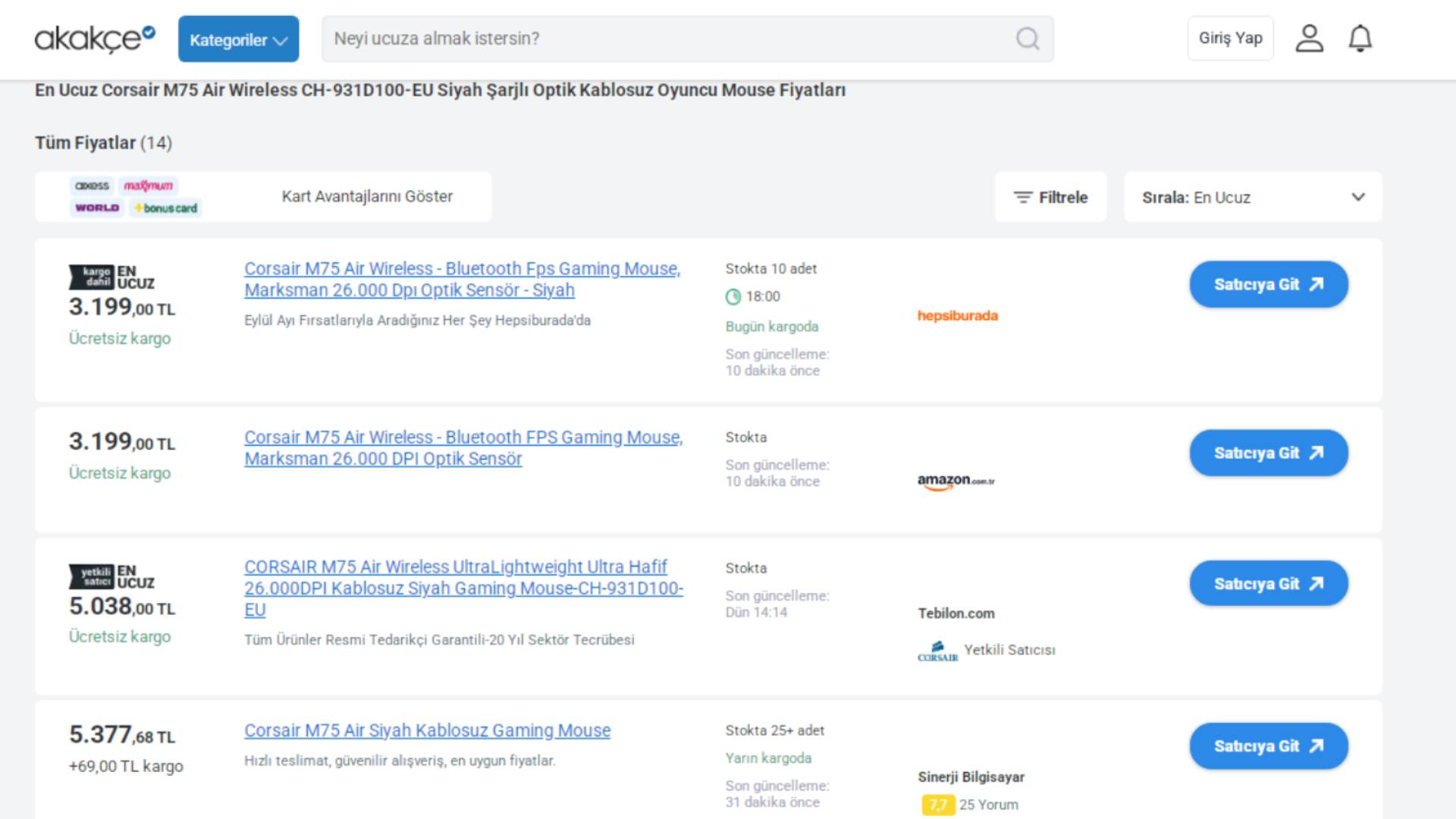Open Corsair M75 Air Siyah Kablosuz link
The image size is (1456, 819).
coord(427,730)
